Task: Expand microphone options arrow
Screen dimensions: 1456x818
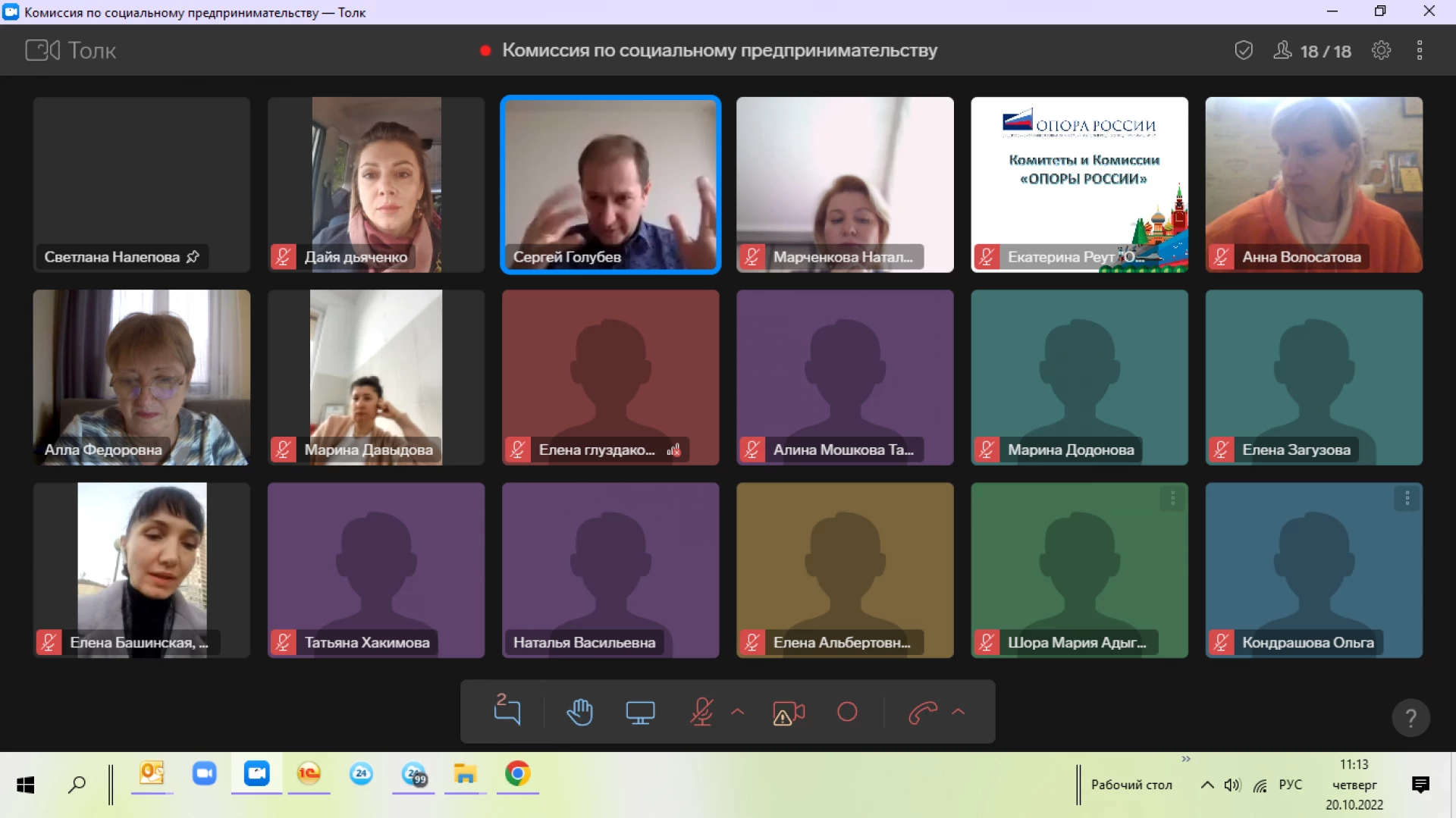Action: 737,712
